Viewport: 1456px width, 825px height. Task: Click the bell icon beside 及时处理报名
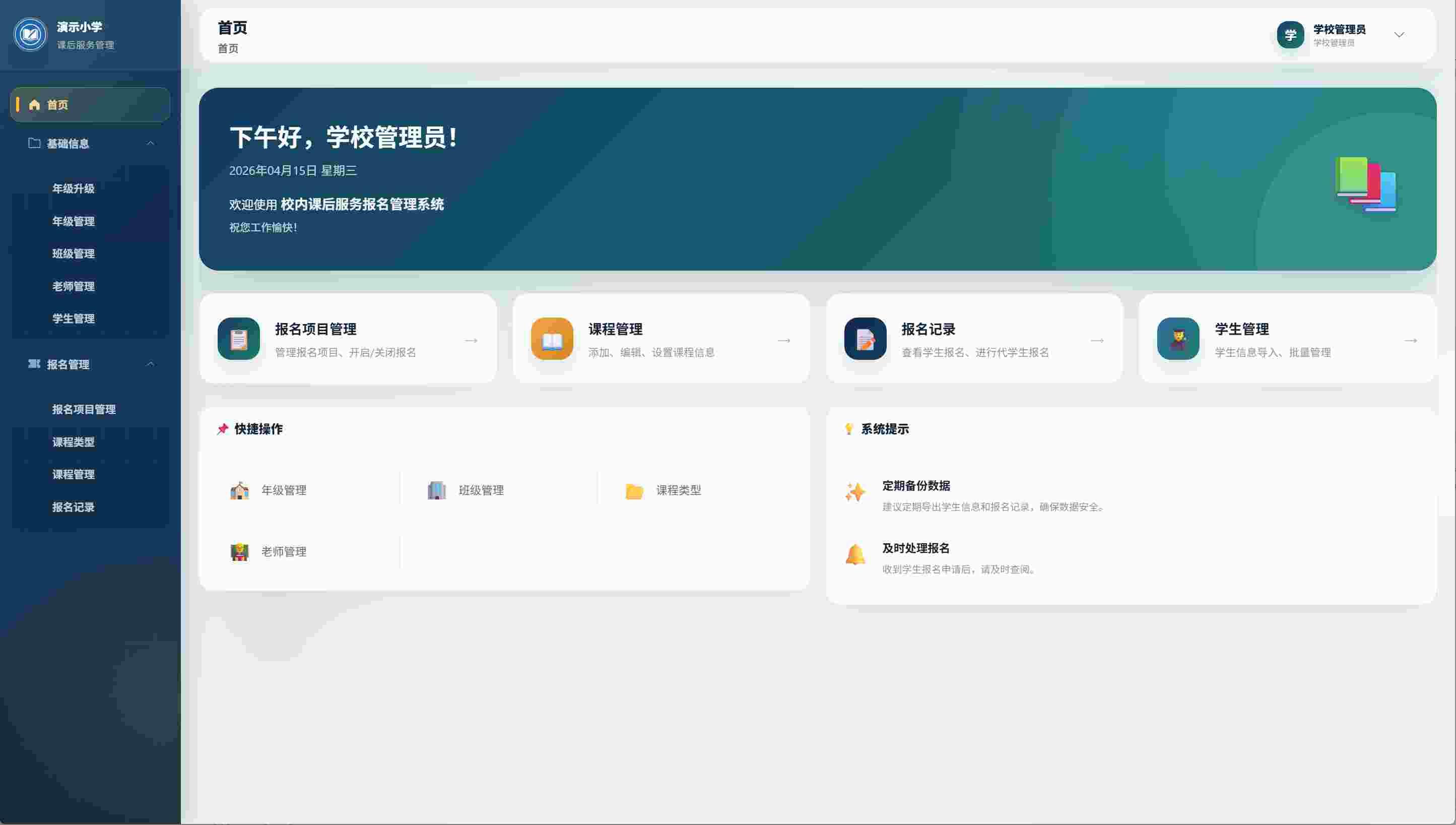(x=855, y=554)
